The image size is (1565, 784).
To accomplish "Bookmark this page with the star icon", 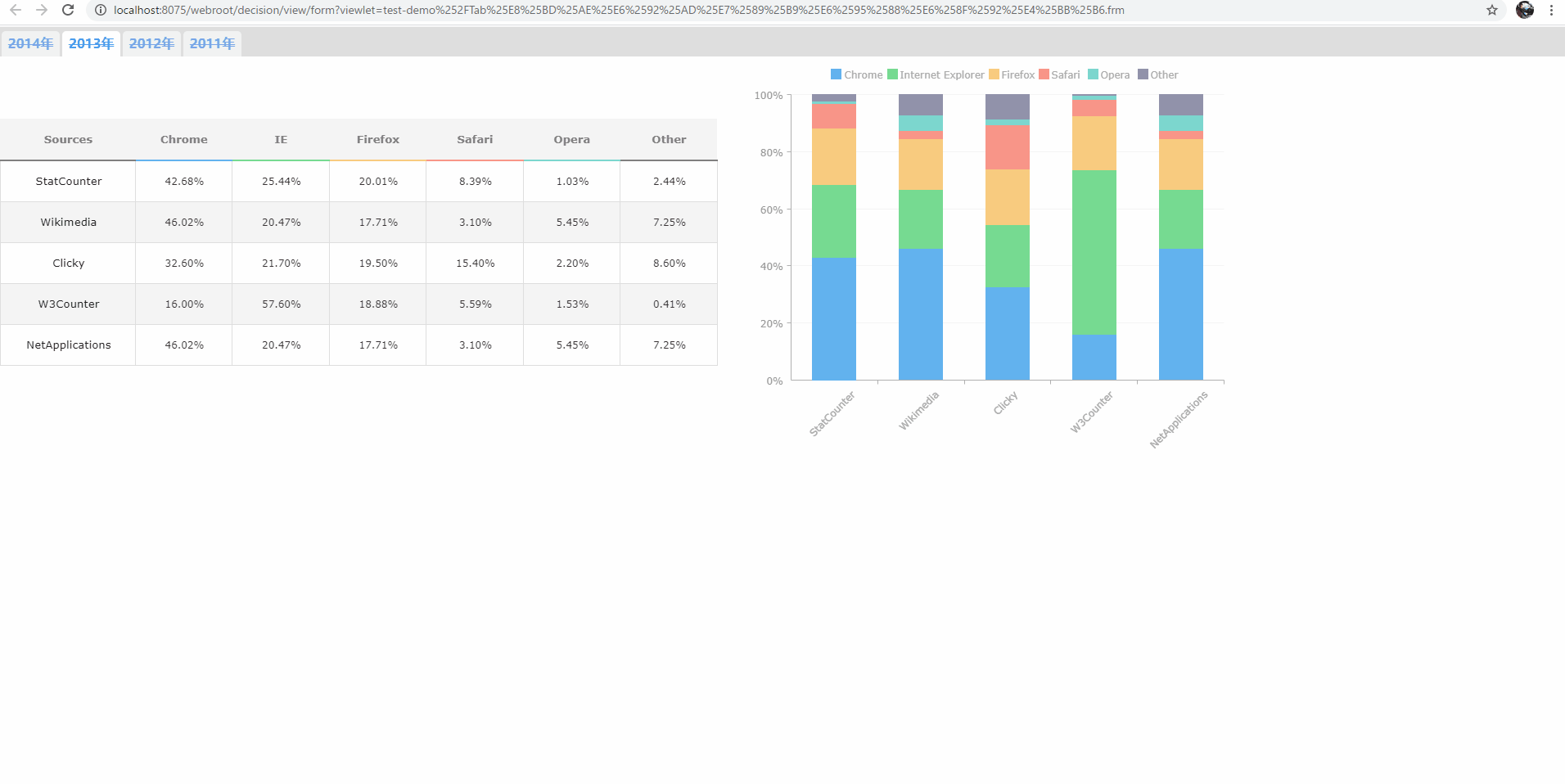I will tap(1492, 10).
